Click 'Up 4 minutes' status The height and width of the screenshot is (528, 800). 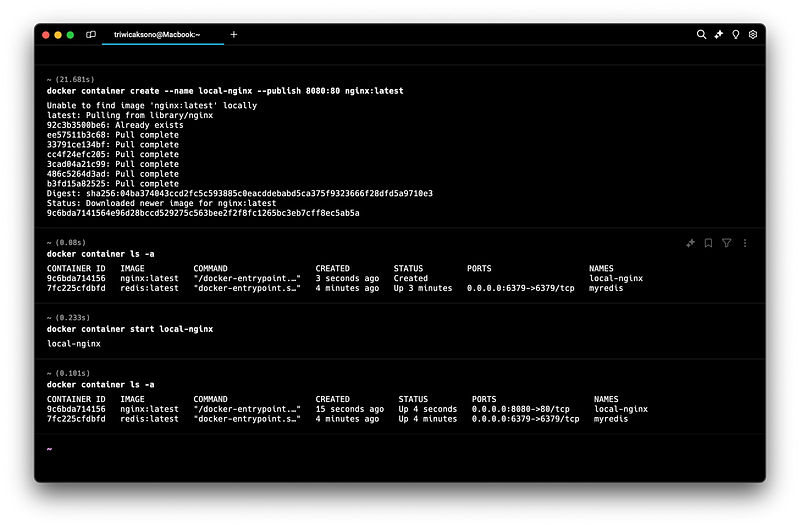pos(428,419)
